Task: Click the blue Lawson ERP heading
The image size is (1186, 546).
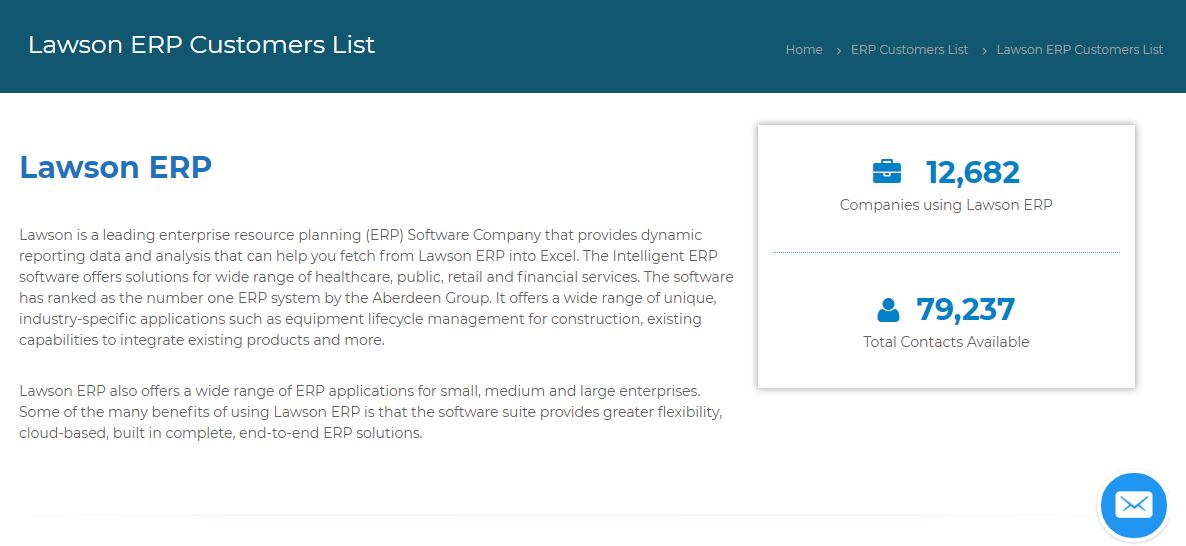Action: point(115,166)
